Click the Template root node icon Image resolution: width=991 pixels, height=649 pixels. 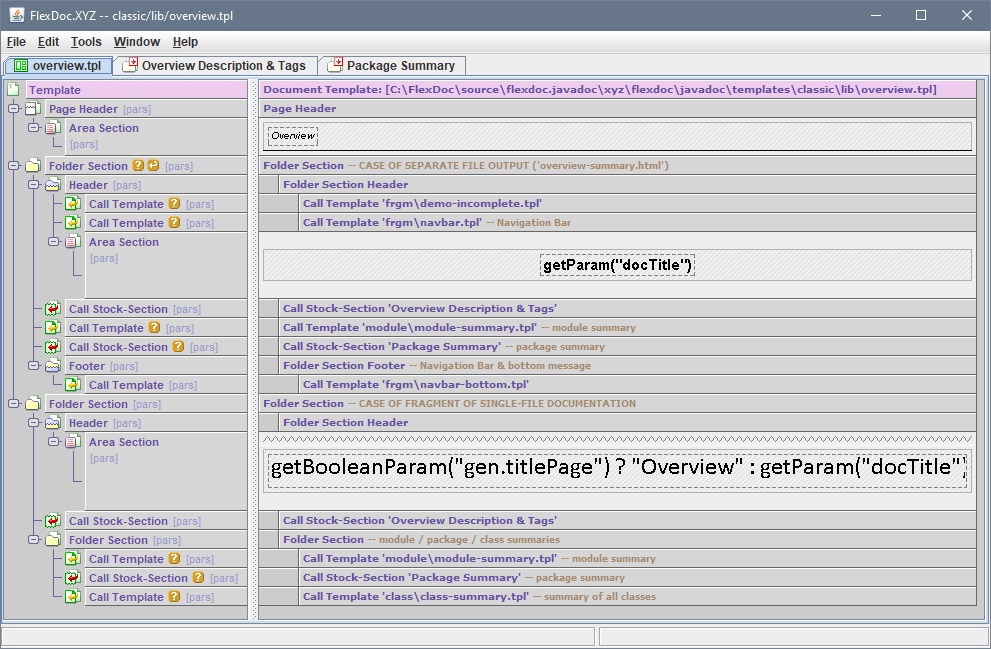[x=13, y=90]
